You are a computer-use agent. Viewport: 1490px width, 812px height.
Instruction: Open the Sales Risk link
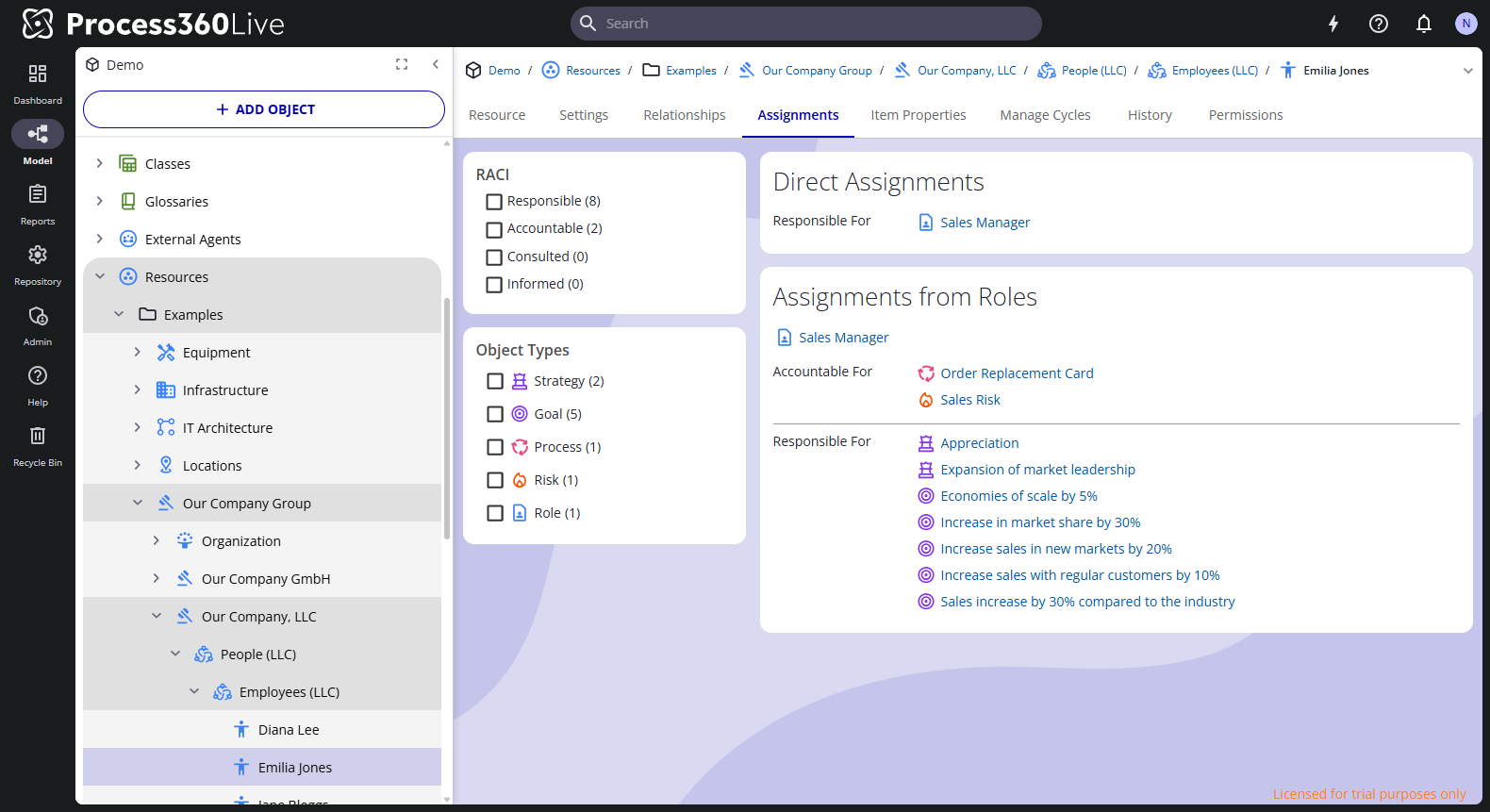click(x=970, y=400)
